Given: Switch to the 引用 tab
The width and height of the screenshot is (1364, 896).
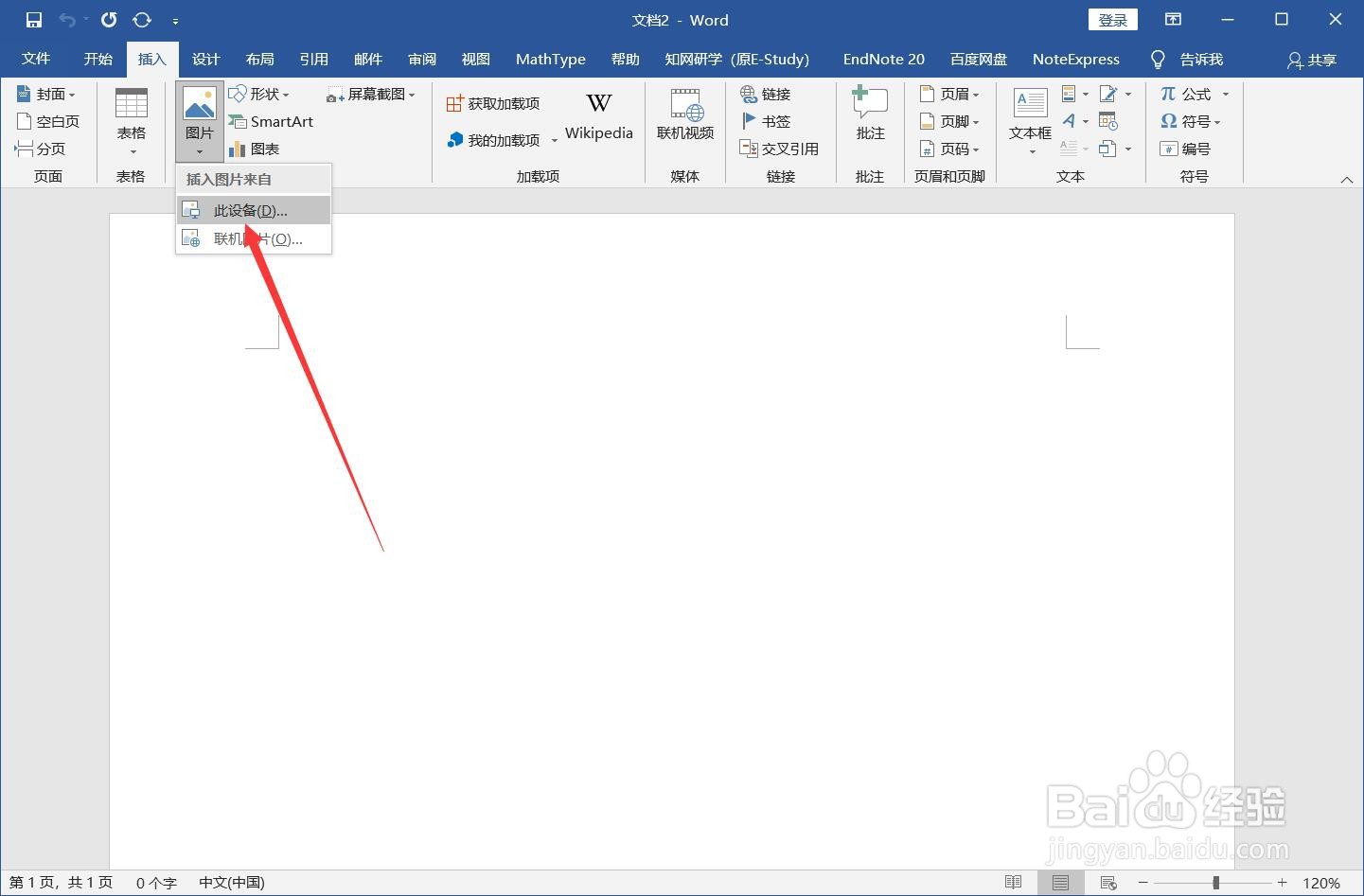Looking at the screenshot, I should coord(313,59).
